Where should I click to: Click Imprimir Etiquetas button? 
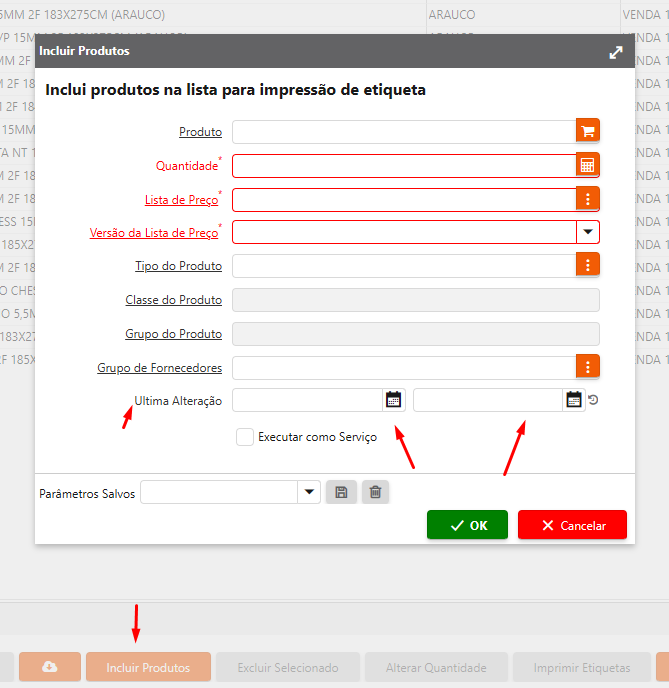(x=582, y=667)
